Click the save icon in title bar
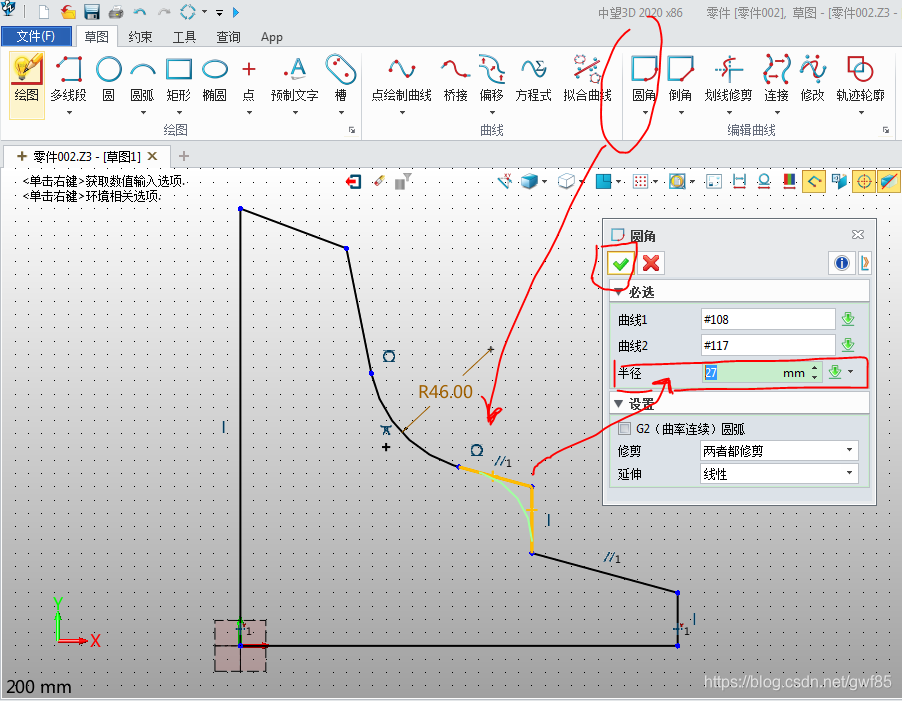This screenshot has height=701, width=902. 92,12
